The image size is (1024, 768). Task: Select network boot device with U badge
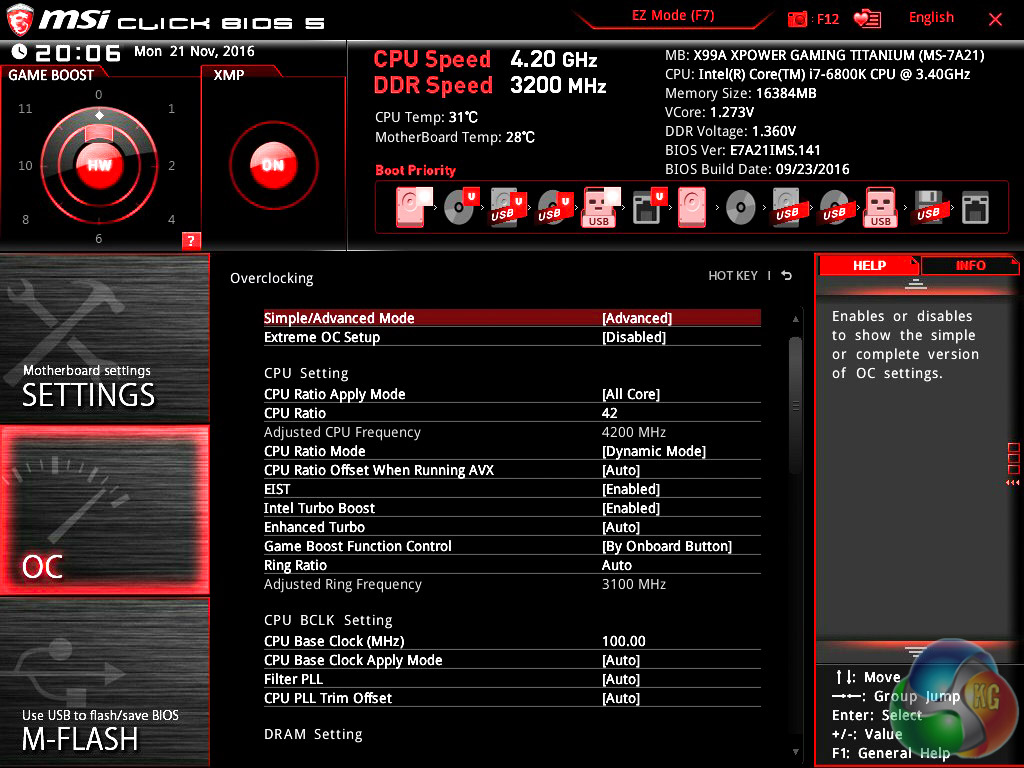click(x=649, y=207)
